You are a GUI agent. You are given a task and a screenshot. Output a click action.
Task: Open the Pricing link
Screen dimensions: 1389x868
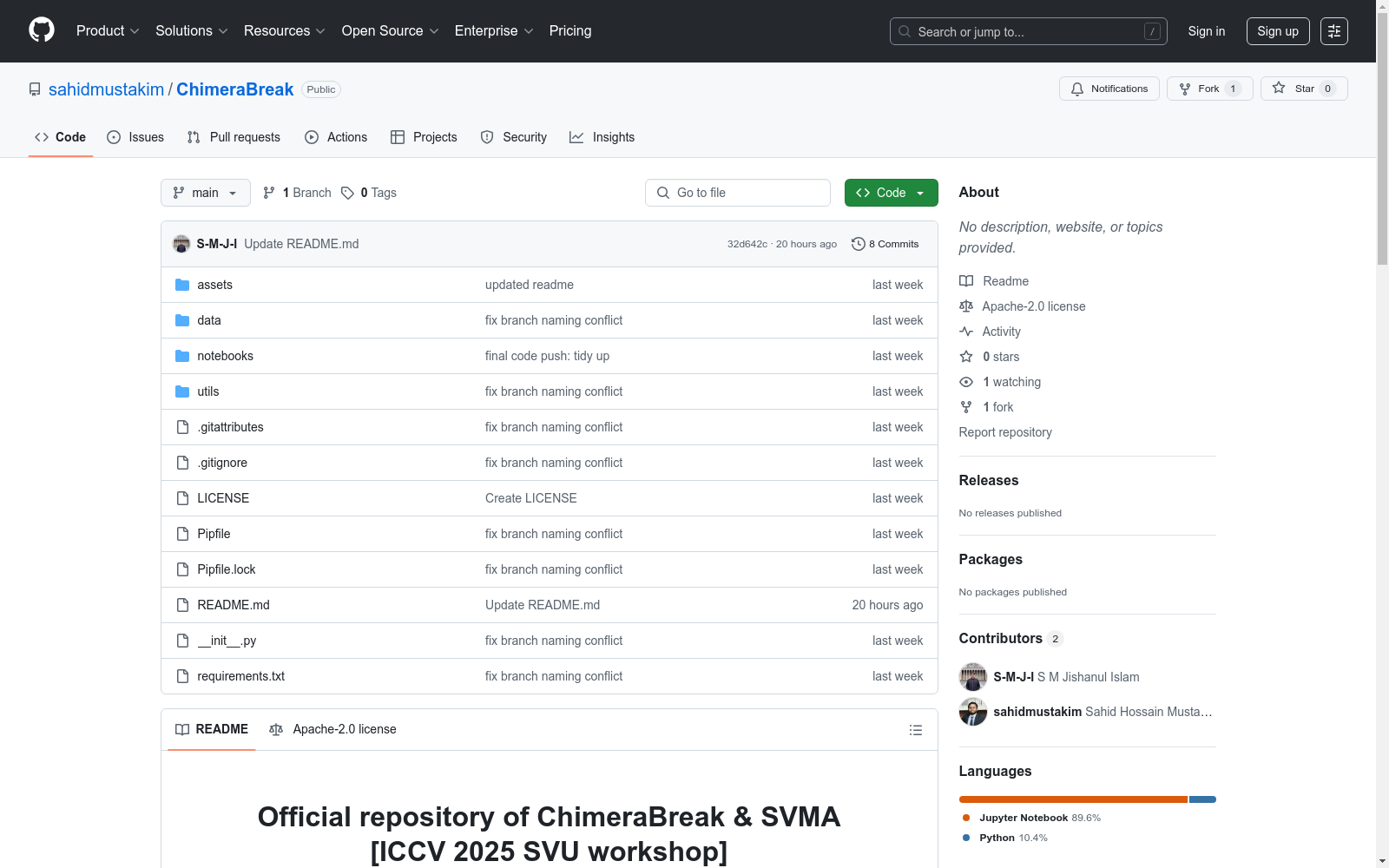coord(570,31)
